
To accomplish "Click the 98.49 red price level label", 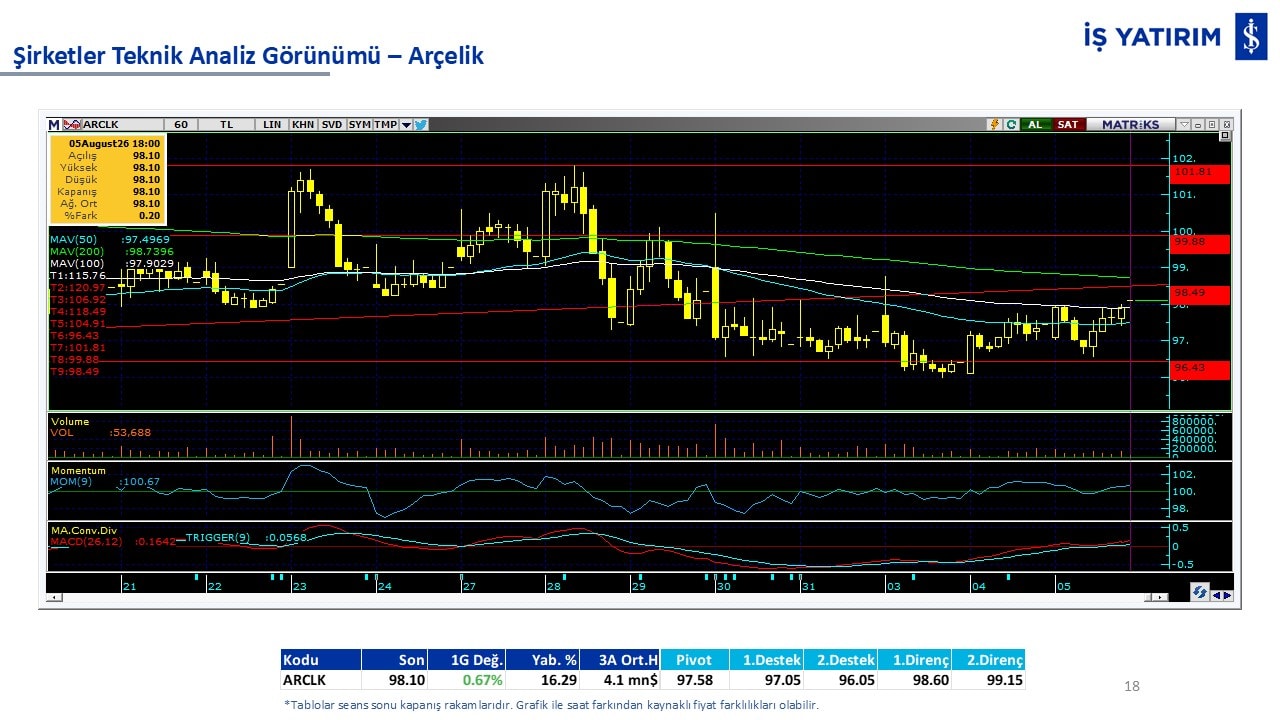I will click(x=1199, y=294).
